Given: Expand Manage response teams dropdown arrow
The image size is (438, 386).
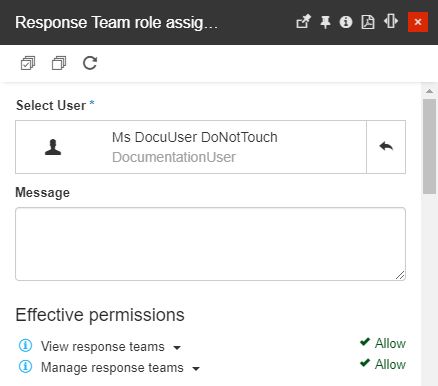Looking at the screenshot, I should pyautogui.click(x=196, y=369).
